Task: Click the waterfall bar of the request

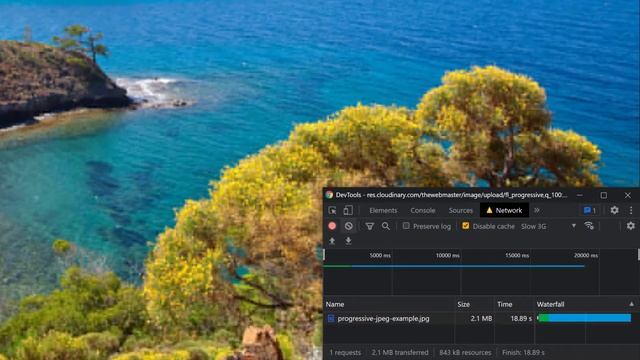Action: [x=584, y=318]
